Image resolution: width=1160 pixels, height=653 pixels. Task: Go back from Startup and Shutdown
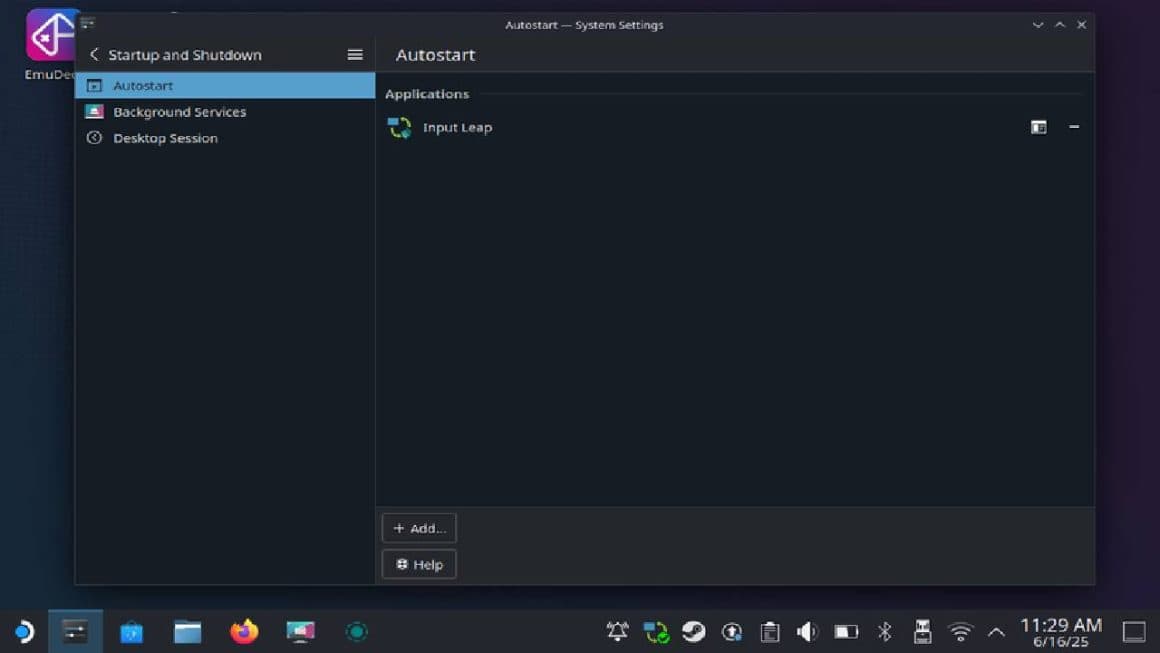94,55
